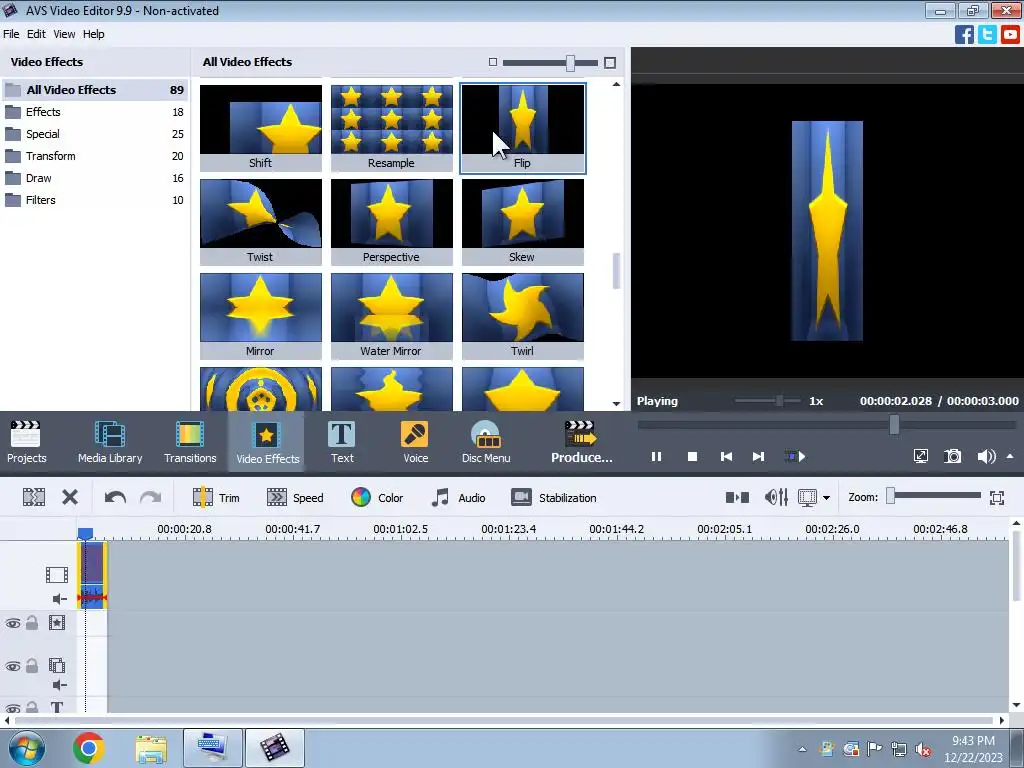Redo the last action
The height and width of the screenshot is (768, 1024).
tap(150, 498)
